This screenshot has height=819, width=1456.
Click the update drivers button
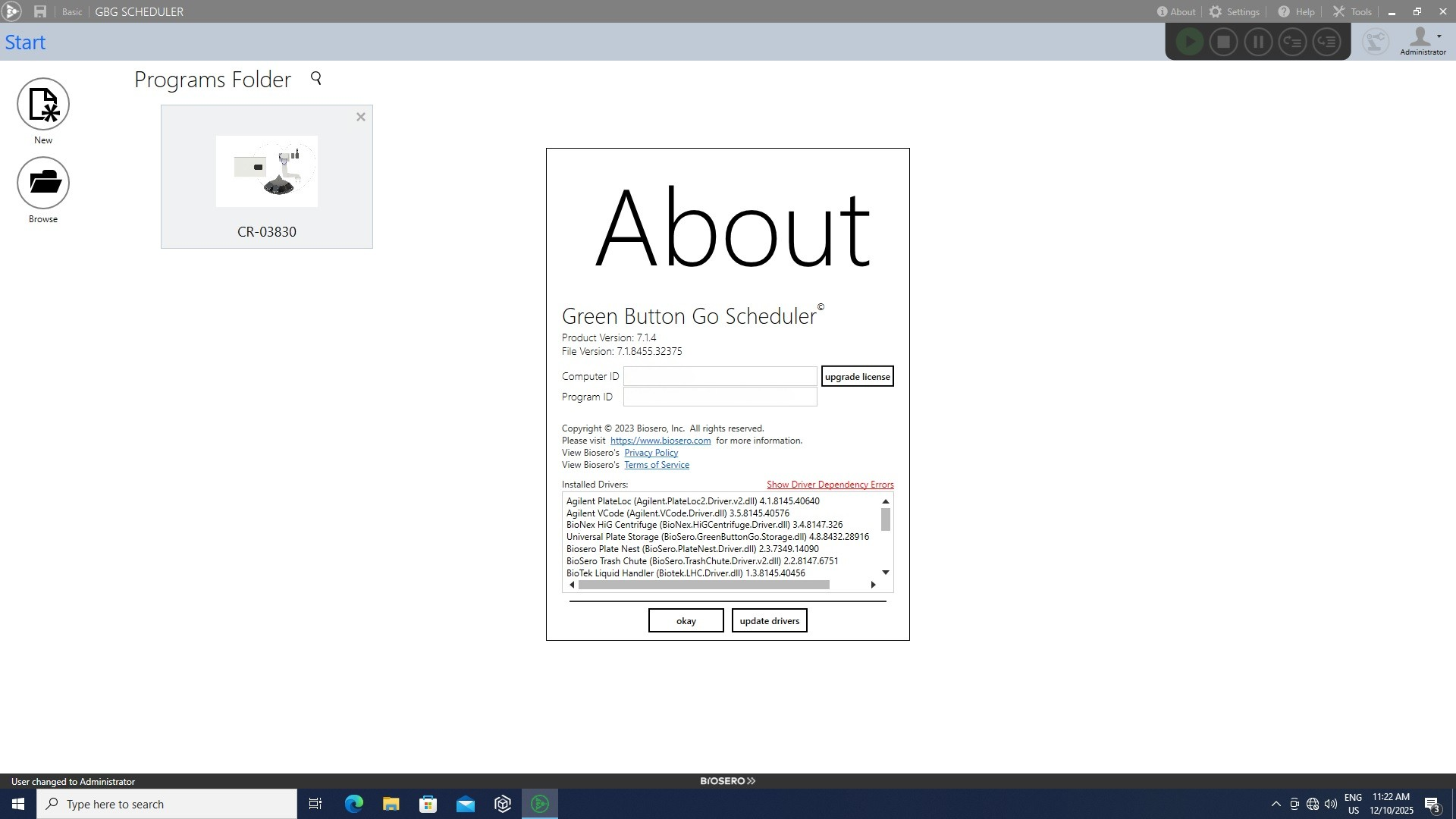pyautogui.click(x=769, y=620)
